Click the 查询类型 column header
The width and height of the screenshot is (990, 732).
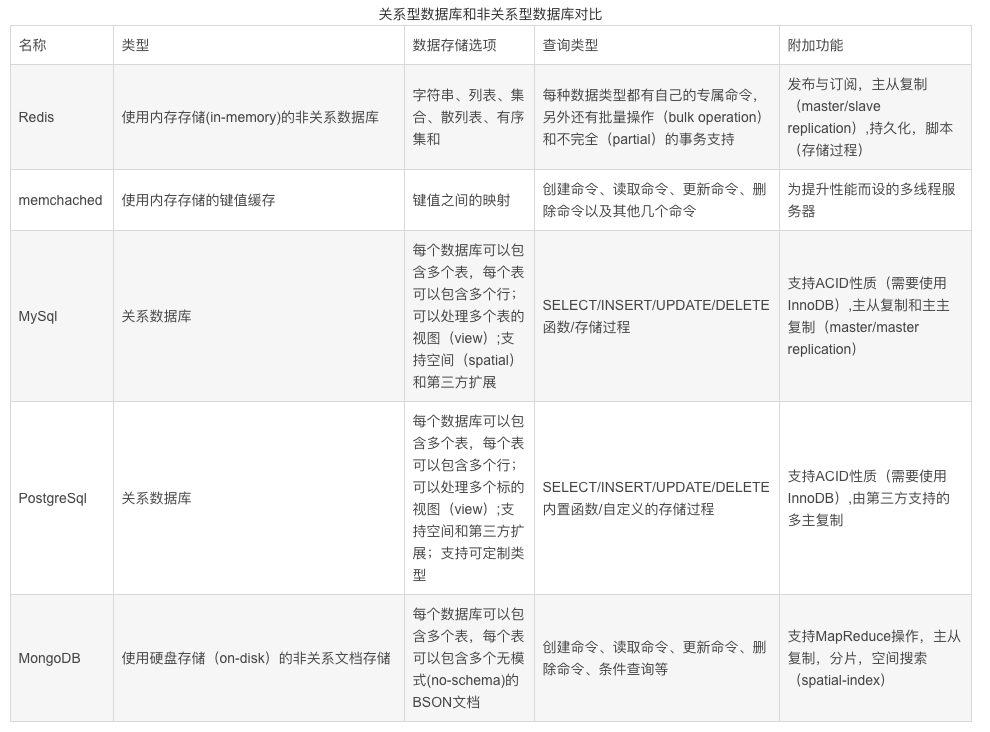(657, 45)
